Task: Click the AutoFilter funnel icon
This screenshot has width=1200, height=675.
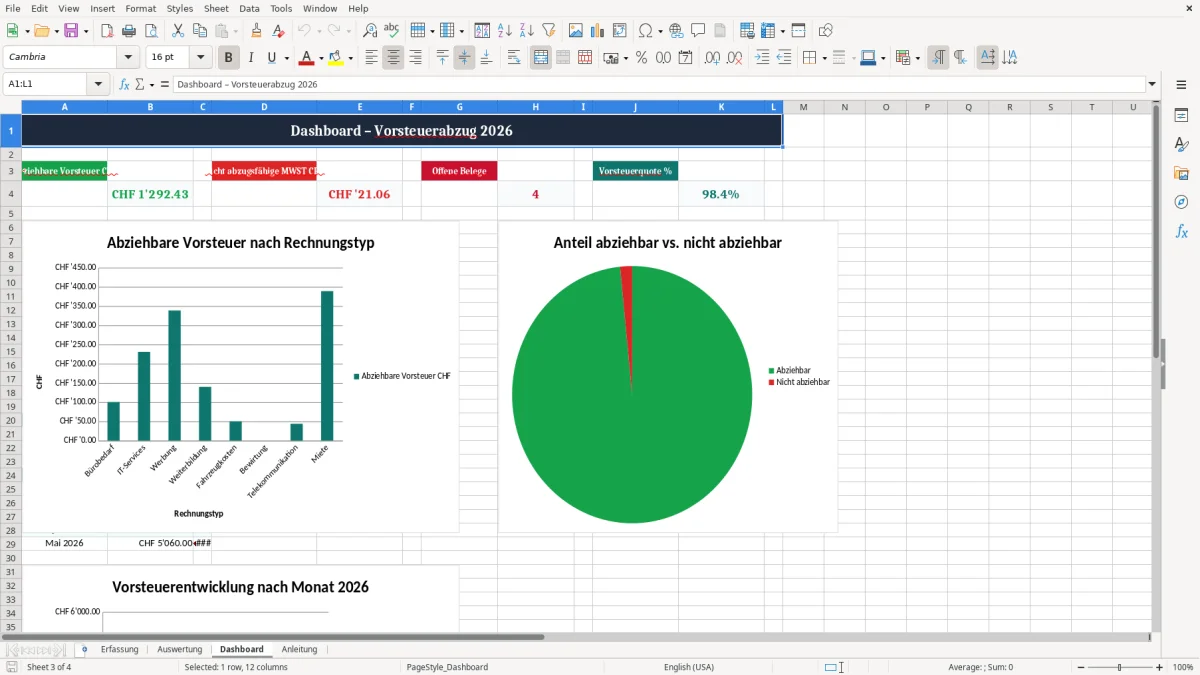Action: 549,31
